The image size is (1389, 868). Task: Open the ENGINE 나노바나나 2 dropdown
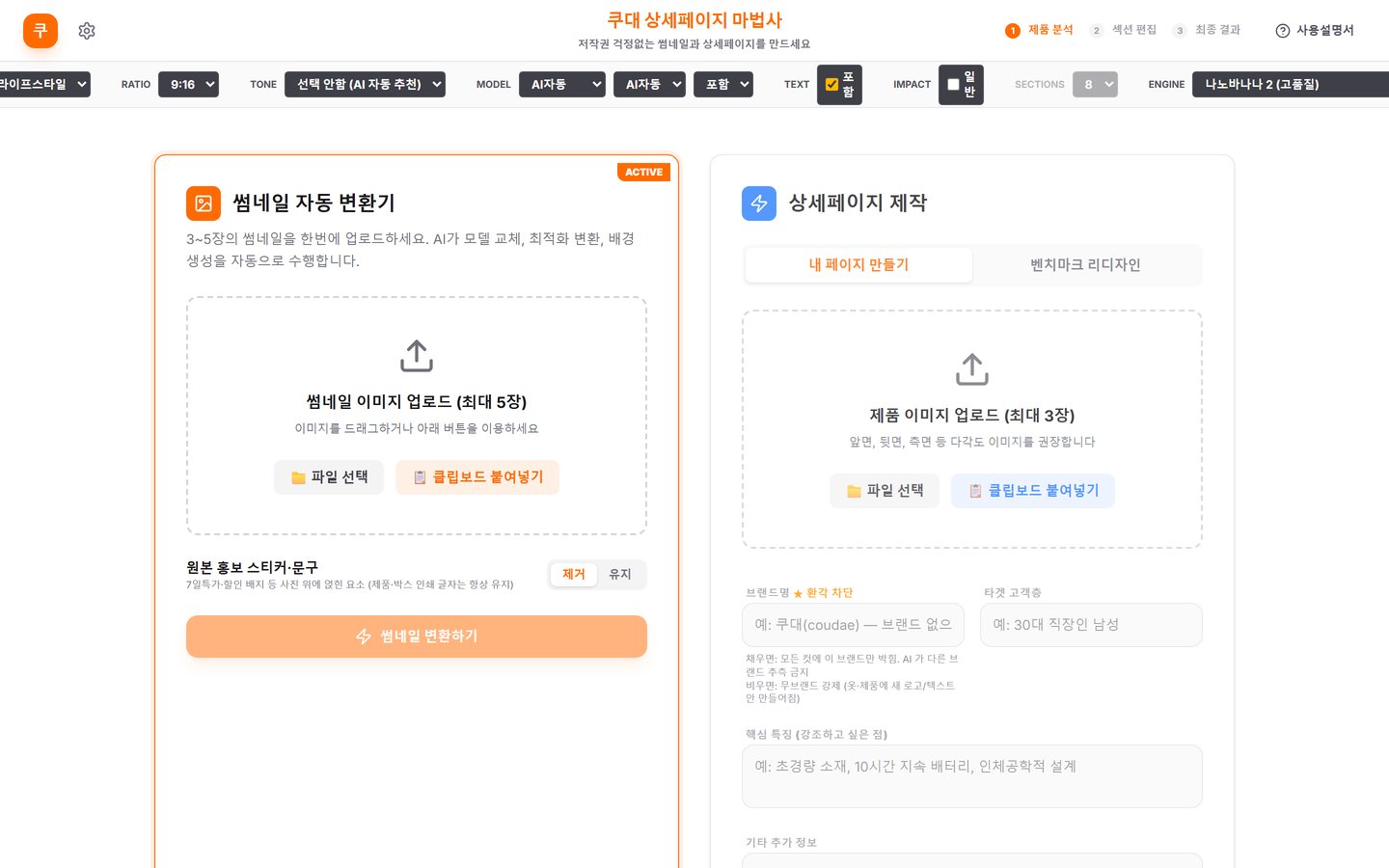point(1291,85)
